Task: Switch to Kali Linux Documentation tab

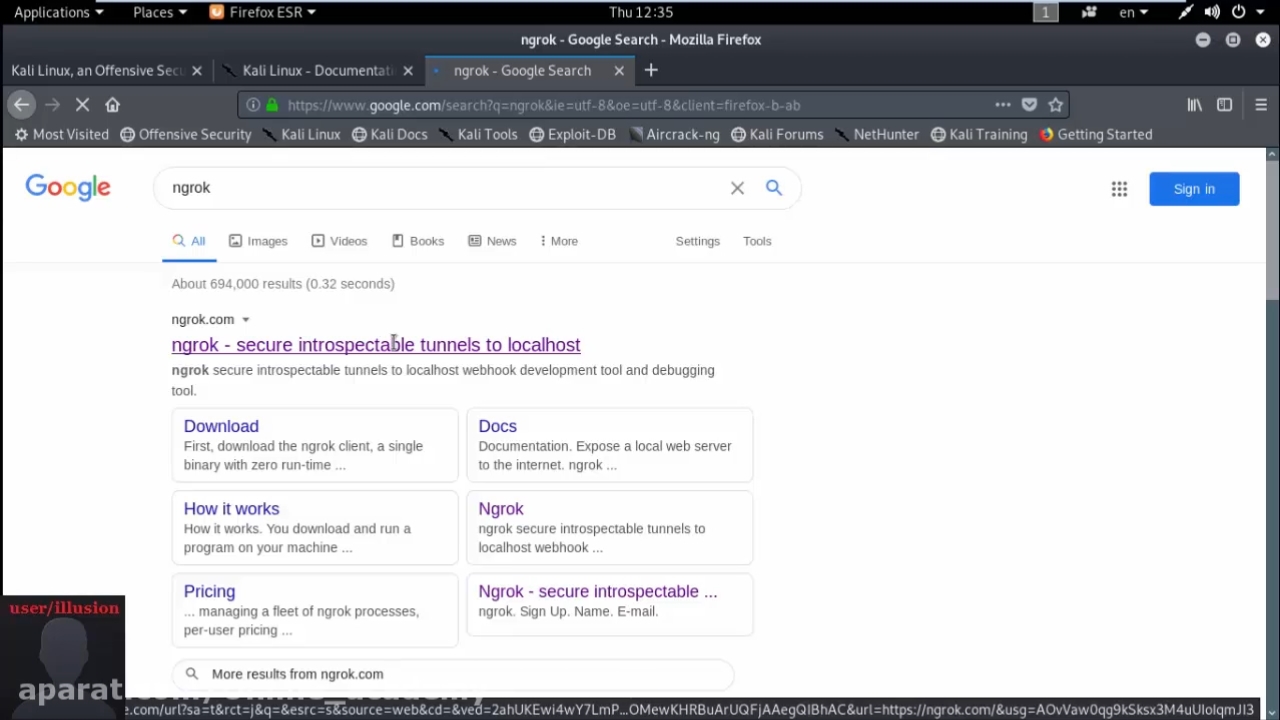Action: tap(318, 70)
